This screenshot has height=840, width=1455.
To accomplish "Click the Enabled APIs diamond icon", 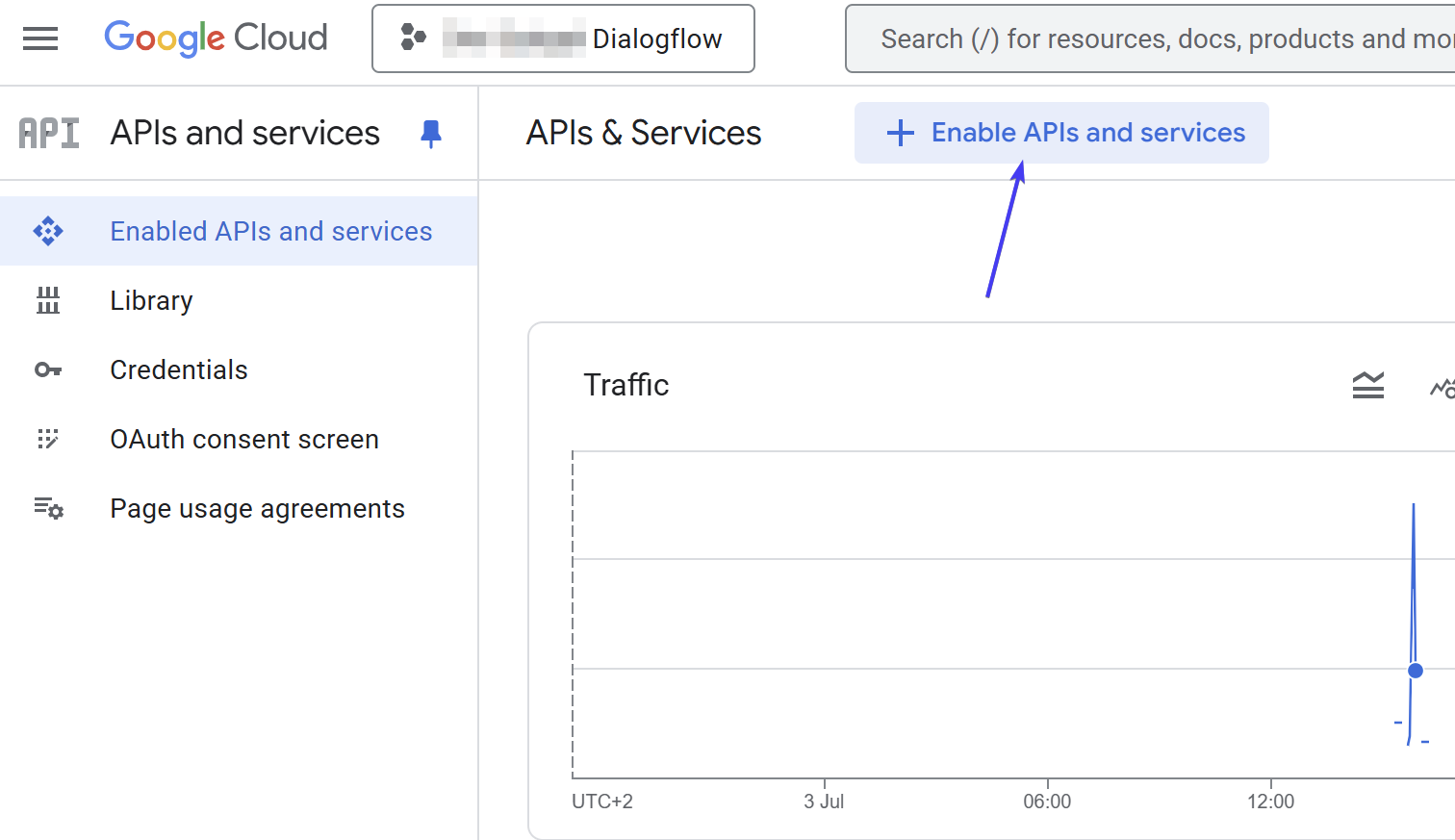I will click(x=48, y=232).
